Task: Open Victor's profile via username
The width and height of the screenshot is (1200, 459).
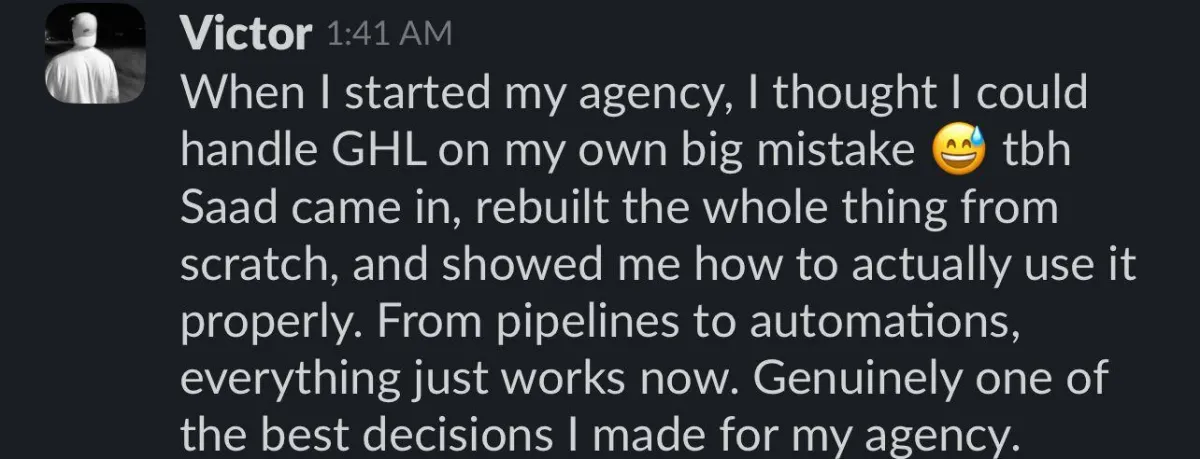Action: point(245,36)
